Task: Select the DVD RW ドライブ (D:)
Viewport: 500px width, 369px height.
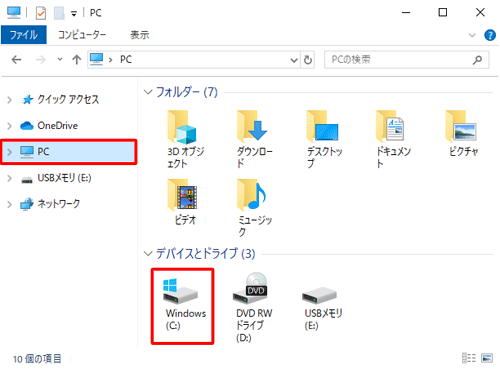Action: pos(253,307)
